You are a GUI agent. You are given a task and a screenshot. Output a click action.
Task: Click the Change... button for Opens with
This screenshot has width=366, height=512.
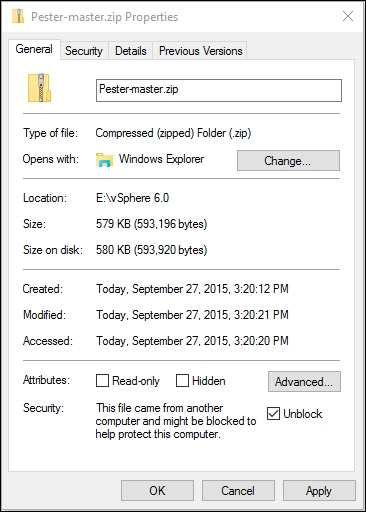(x=288, y=161)
